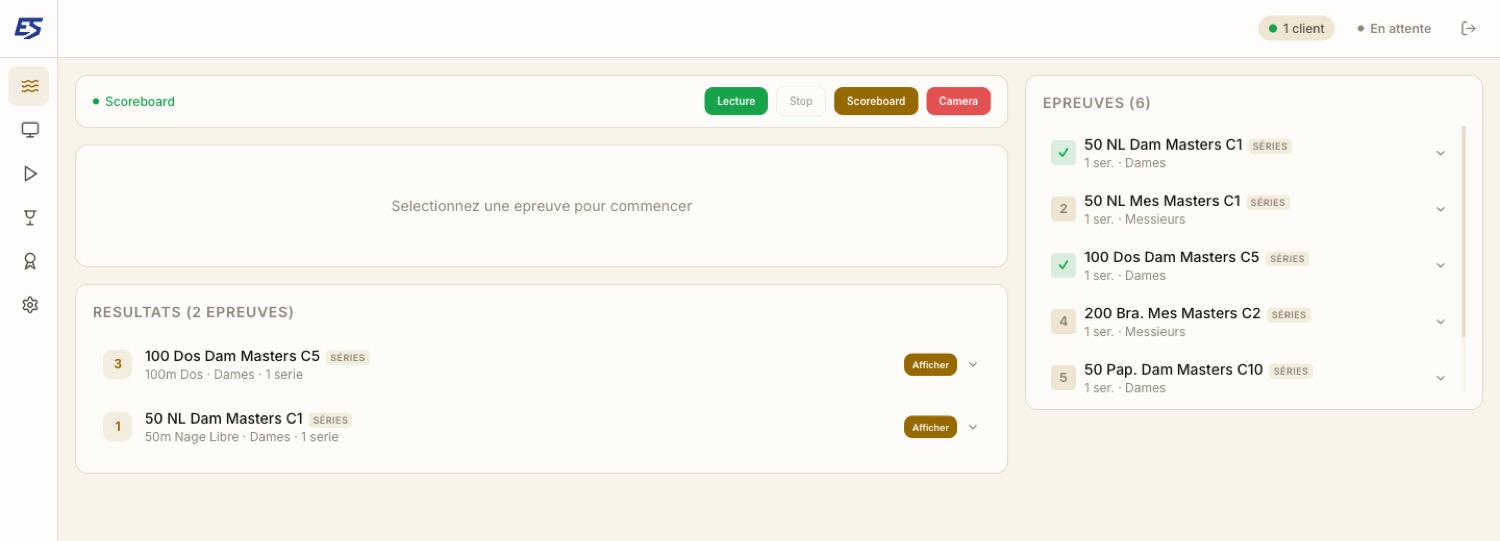
Task: Click result badge 3 for 100 Dos Dam Masters
Action: coord(118,364)
